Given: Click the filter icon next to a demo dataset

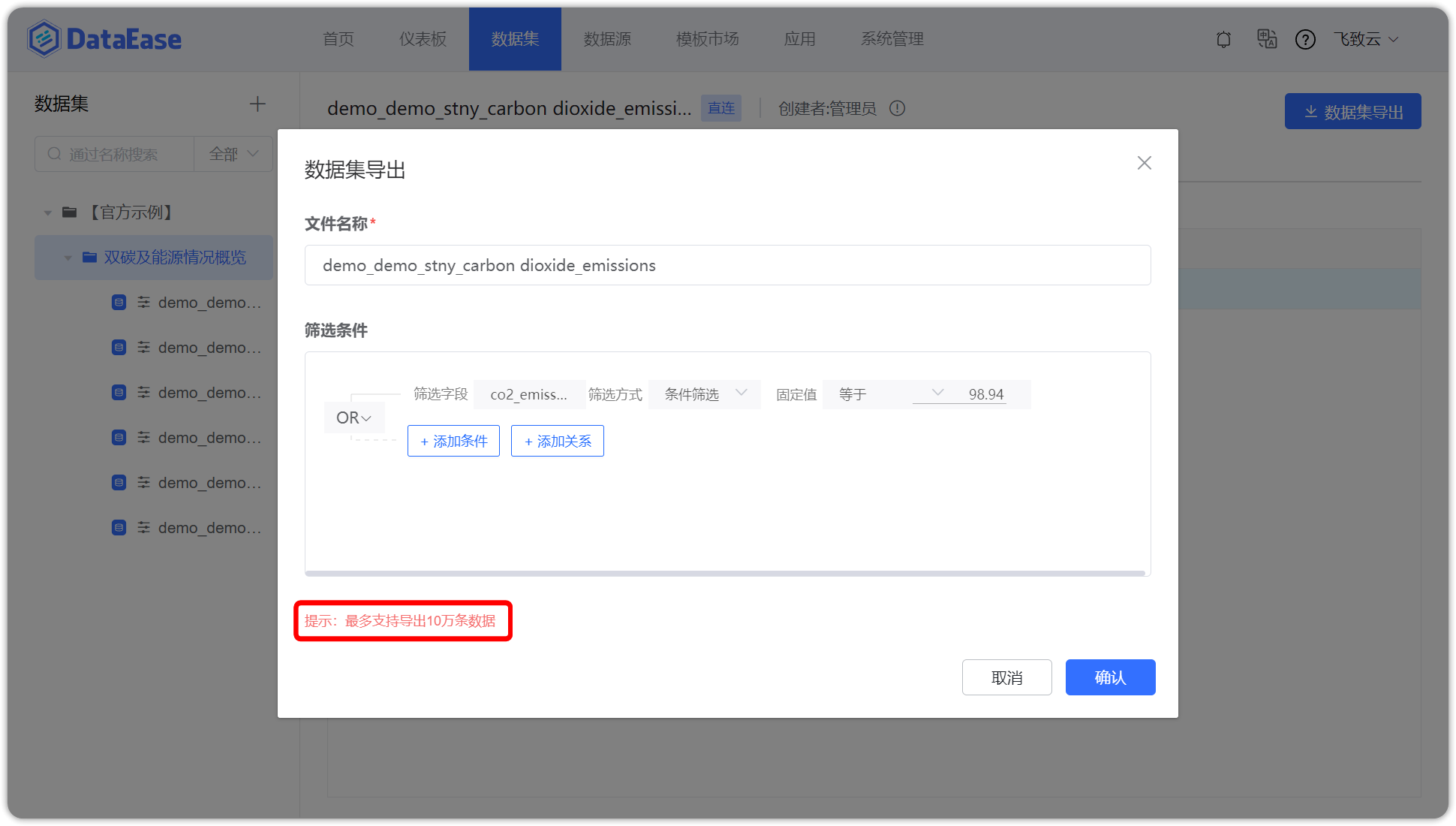Looking at the screenshot, I should click(x=143, y=302).
